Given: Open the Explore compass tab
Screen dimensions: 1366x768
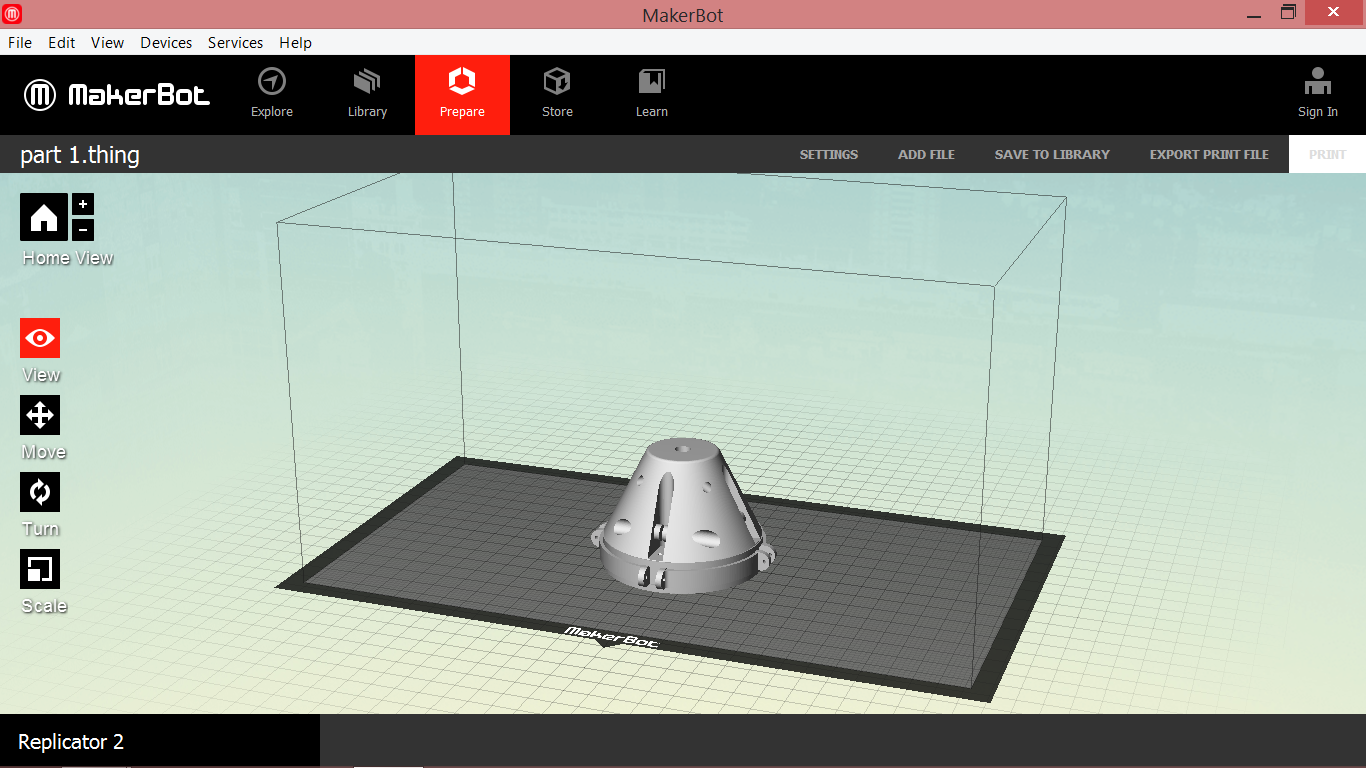Looking at the screenshot, I should (272, 94).
